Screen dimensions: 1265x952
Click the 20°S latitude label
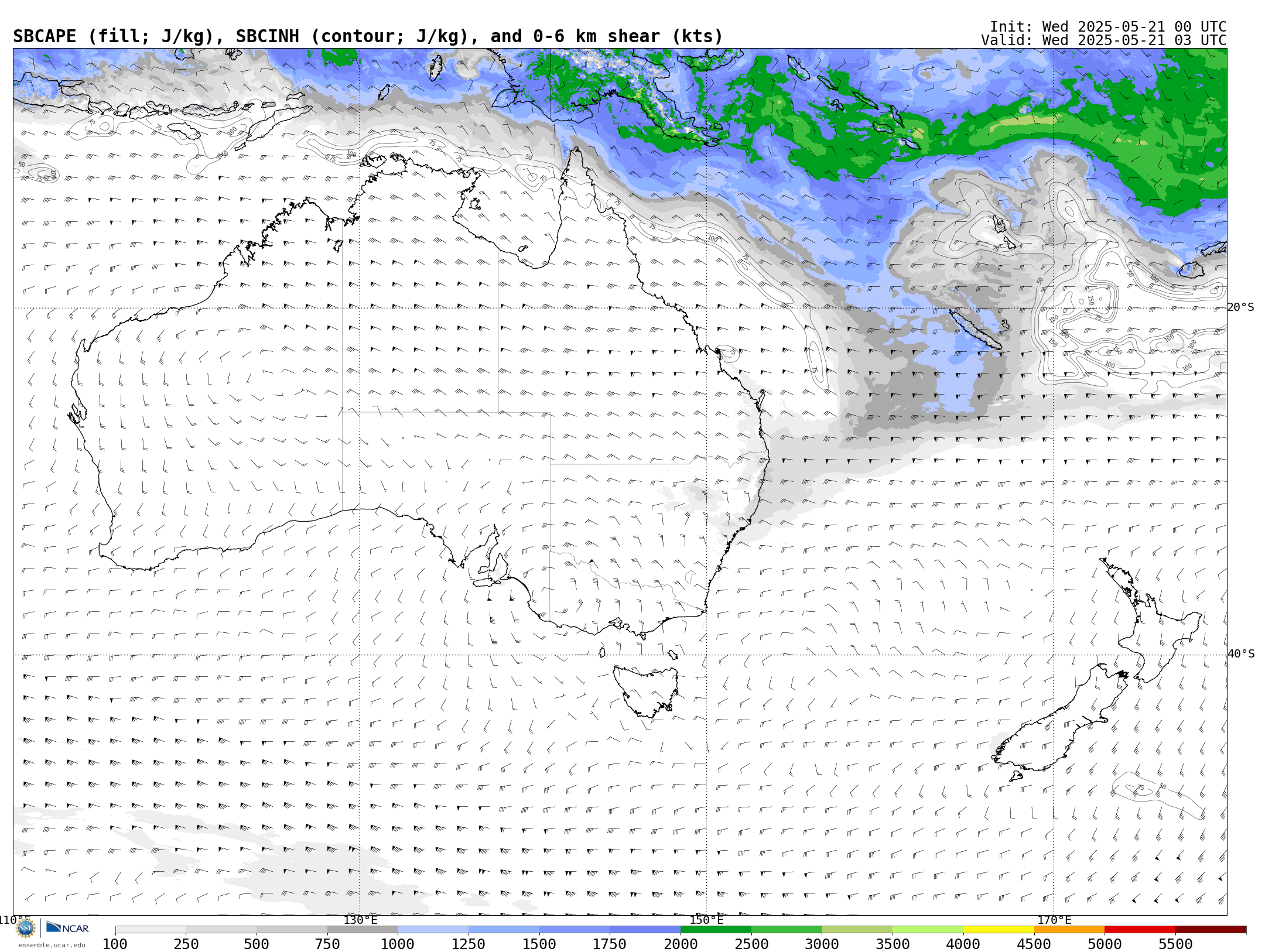tap(1241, 307)
